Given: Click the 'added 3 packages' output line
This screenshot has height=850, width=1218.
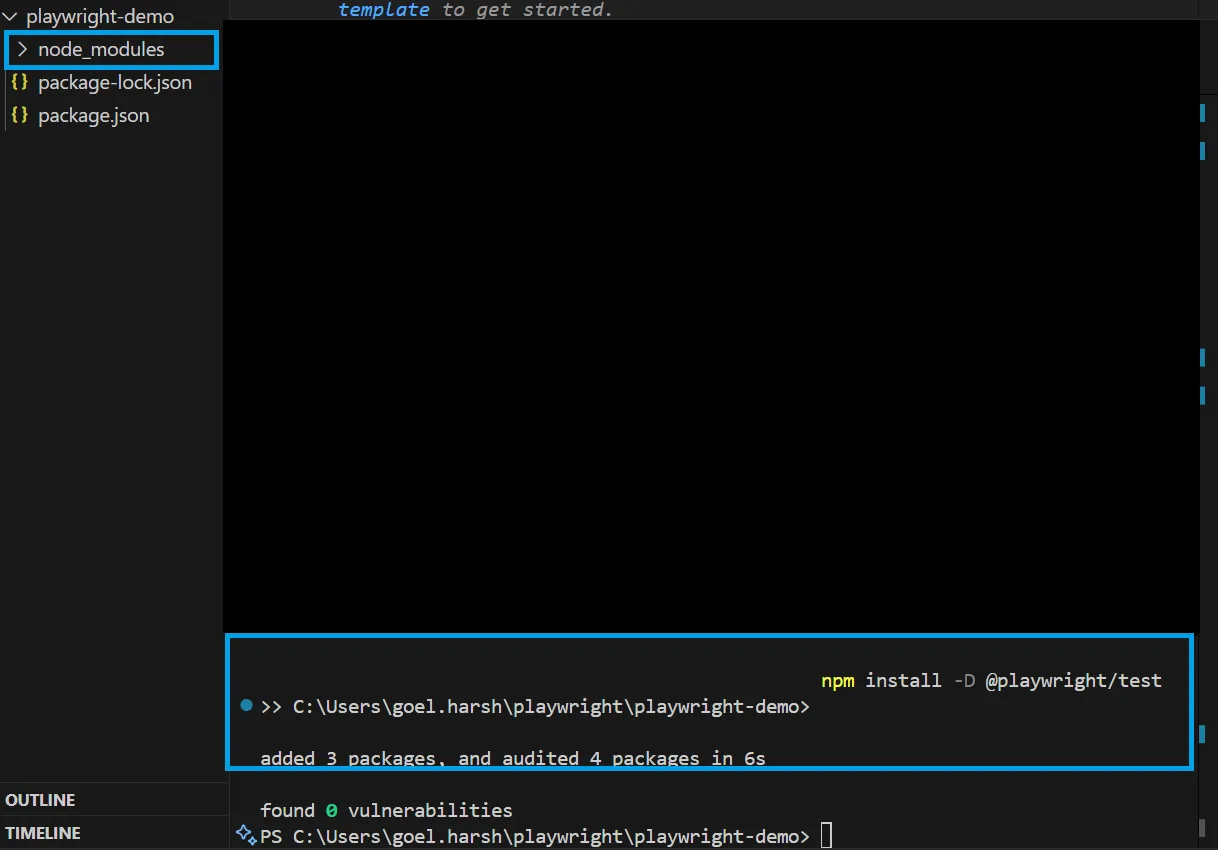Looking at the screenshot, I should tap(513, 758).
